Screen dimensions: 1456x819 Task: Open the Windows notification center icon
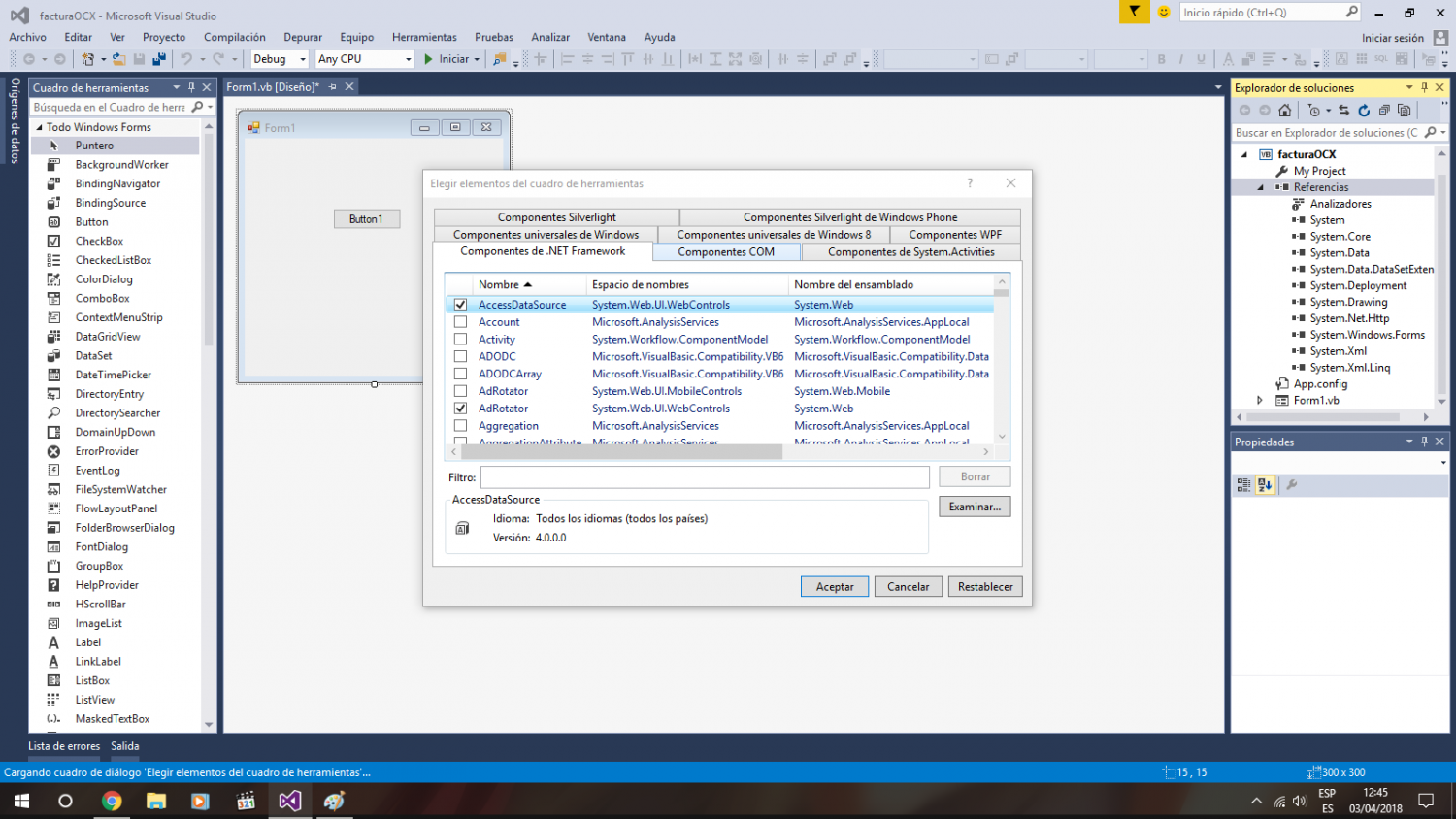[1426, 802]
